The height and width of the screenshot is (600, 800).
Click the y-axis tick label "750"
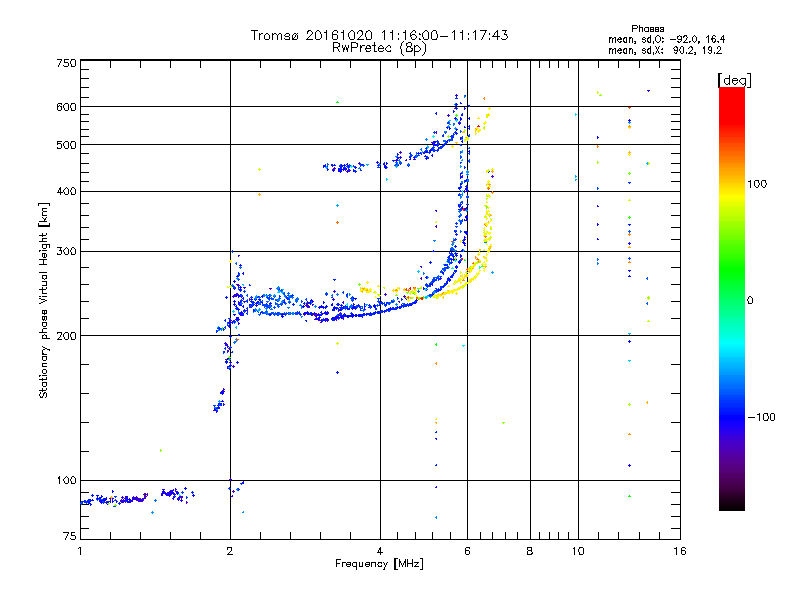coord(66,63)
